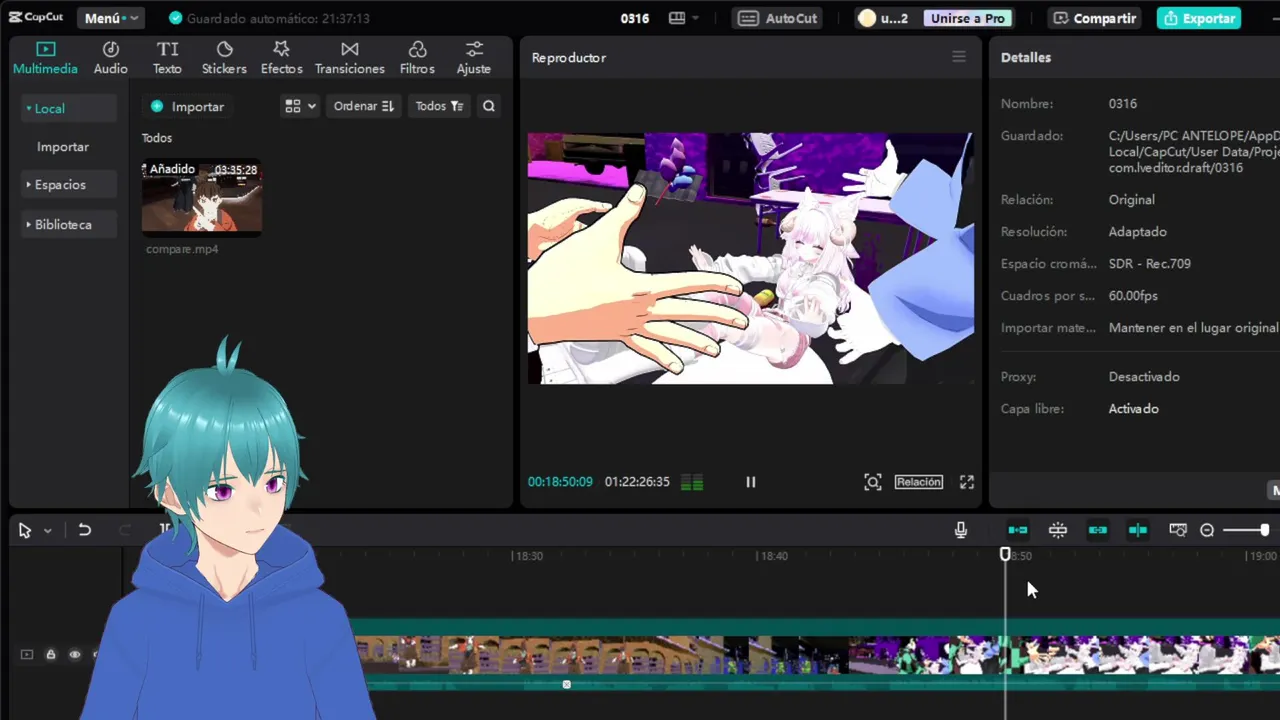Open the Stickers tab

224,58
